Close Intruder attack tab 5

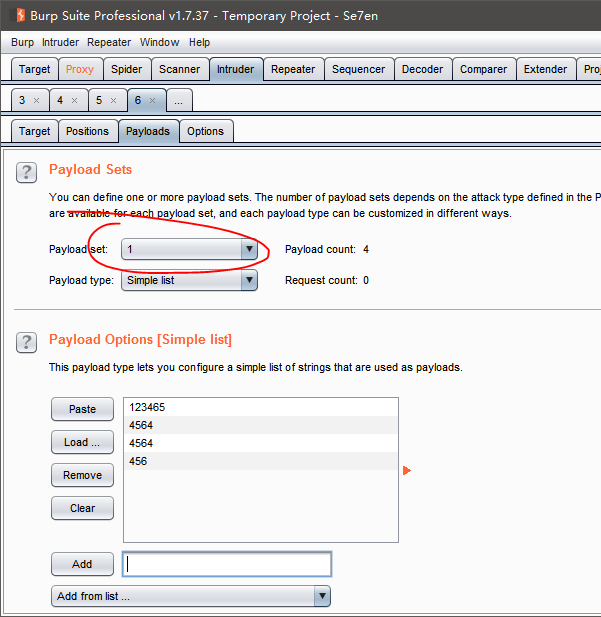[x=113, y=101]
